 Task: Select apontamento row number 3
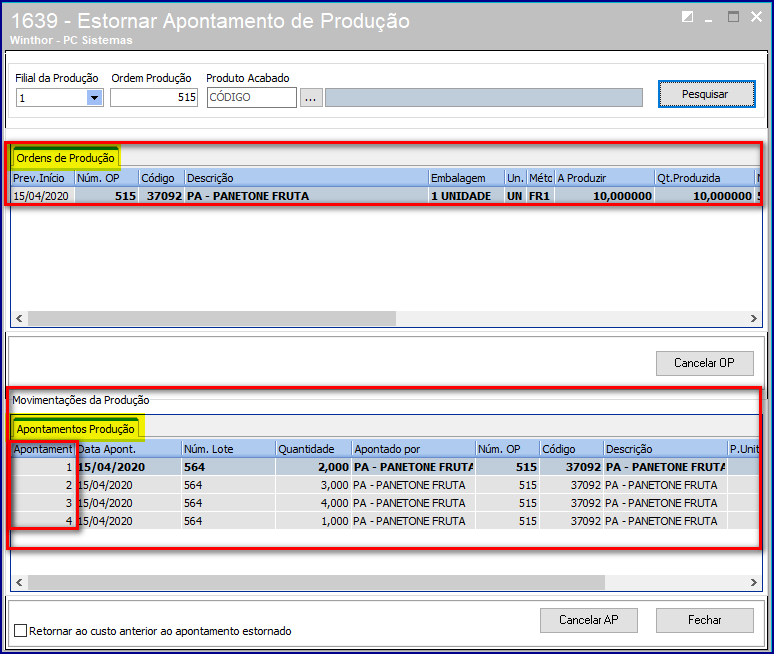(x=385, y=503)
